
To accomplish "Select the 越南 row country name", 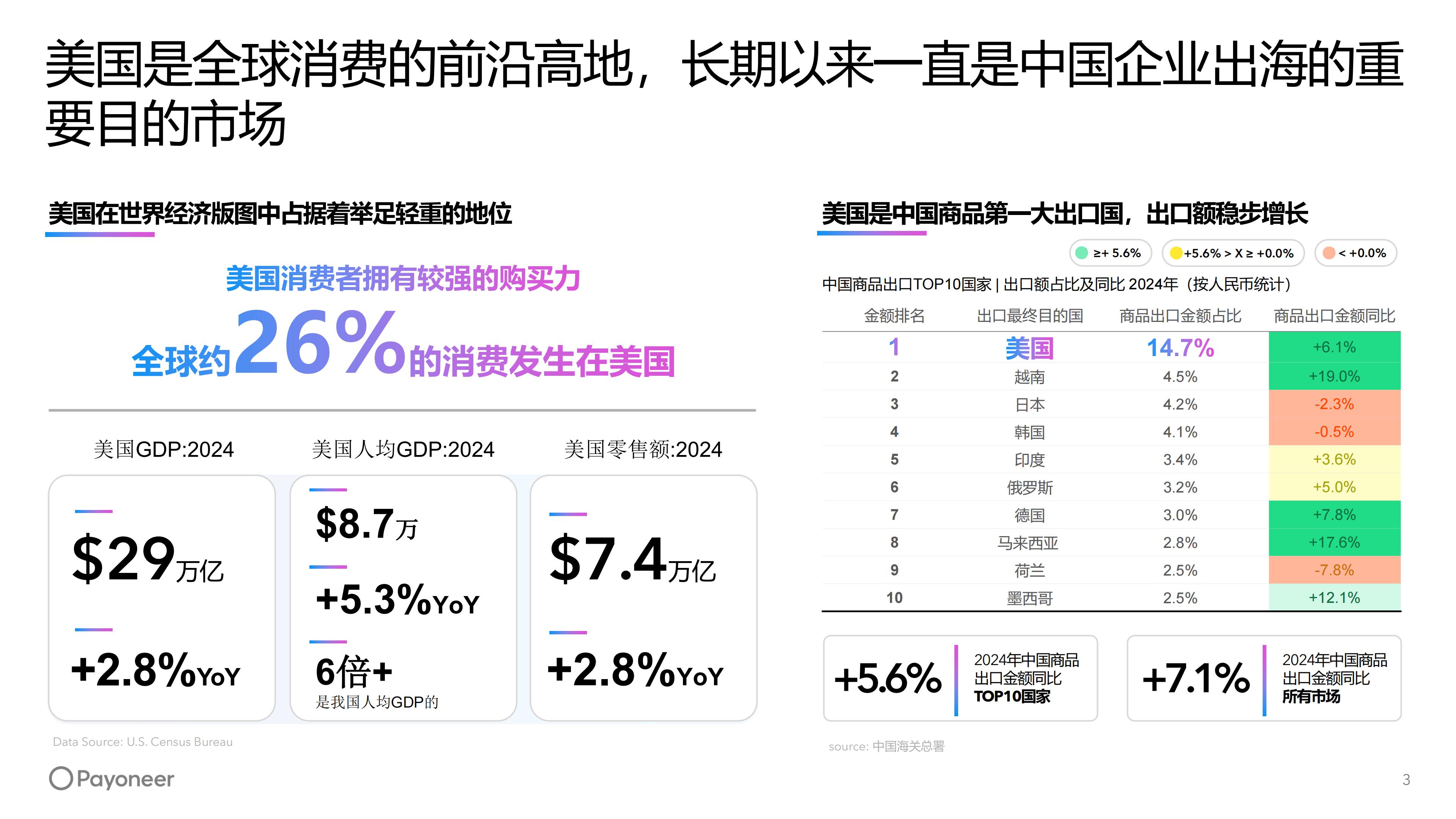I will (1029, 377).
